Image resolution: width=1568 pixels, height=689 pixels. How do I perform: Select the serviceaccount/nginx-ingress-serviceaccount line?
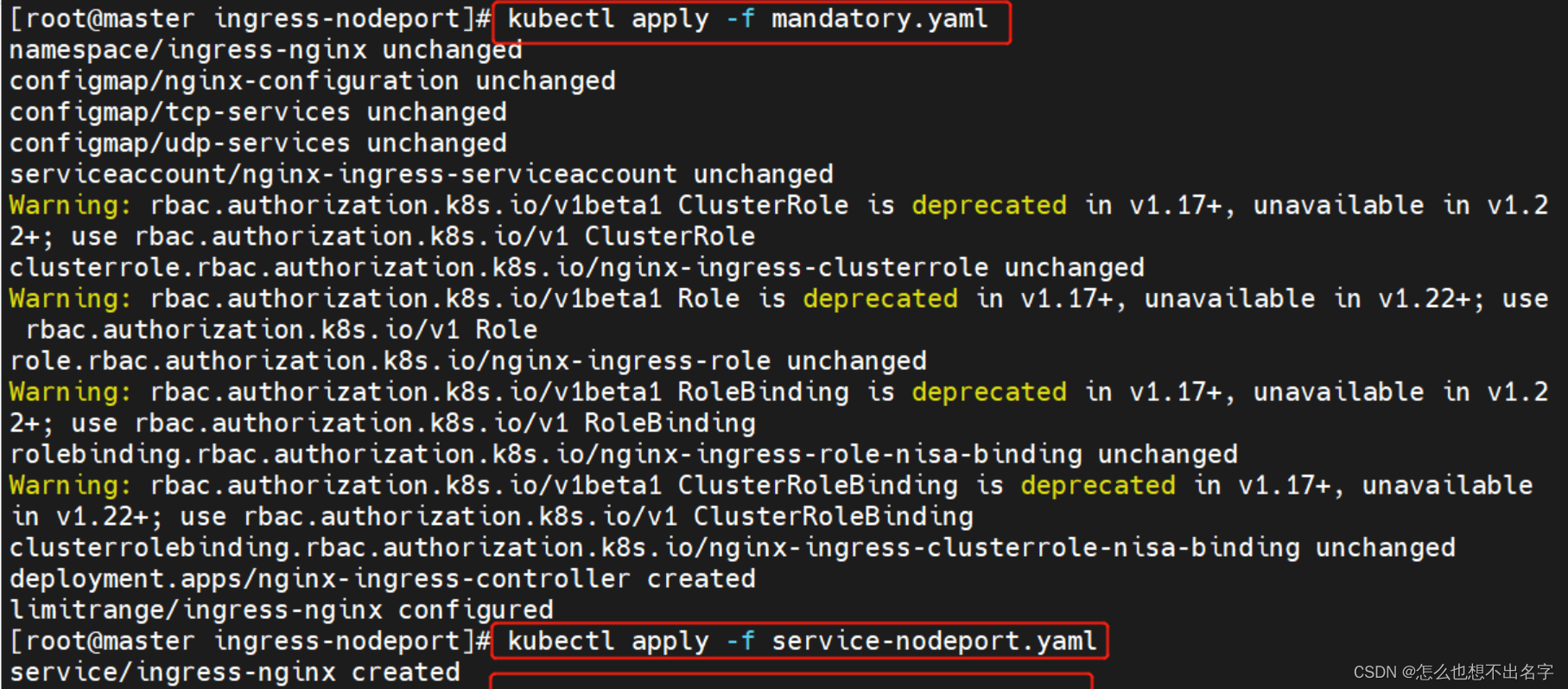pos(422,175)
